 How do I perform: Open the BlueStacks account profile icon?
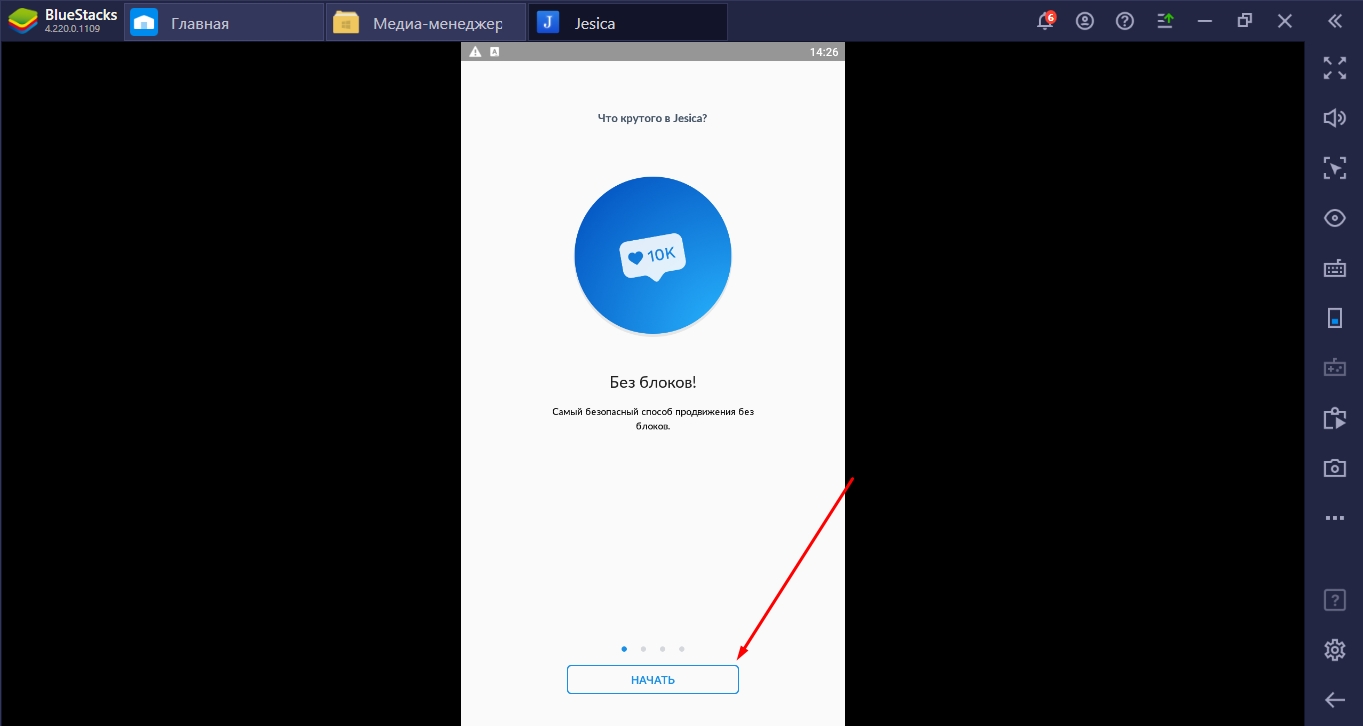[x=1085, y=21]
